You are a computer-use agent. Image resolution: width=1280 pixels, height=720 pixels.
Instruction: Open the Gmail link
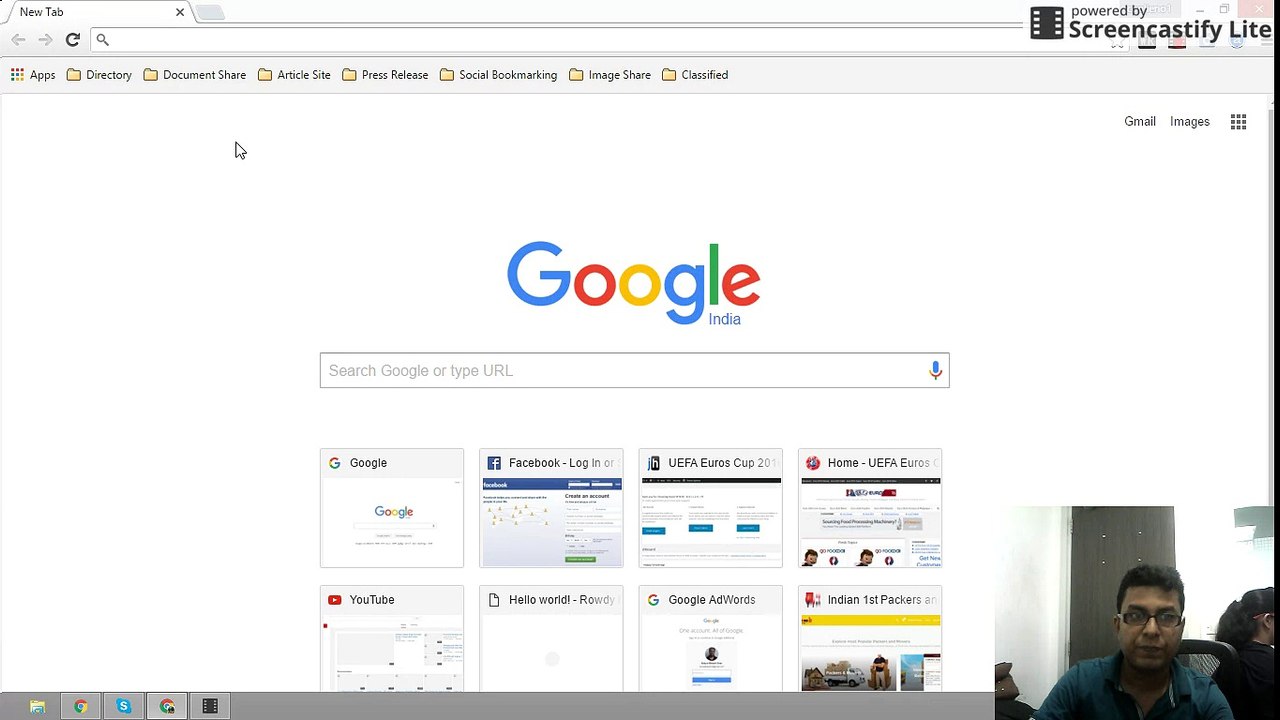click(x=1140, y=121)
